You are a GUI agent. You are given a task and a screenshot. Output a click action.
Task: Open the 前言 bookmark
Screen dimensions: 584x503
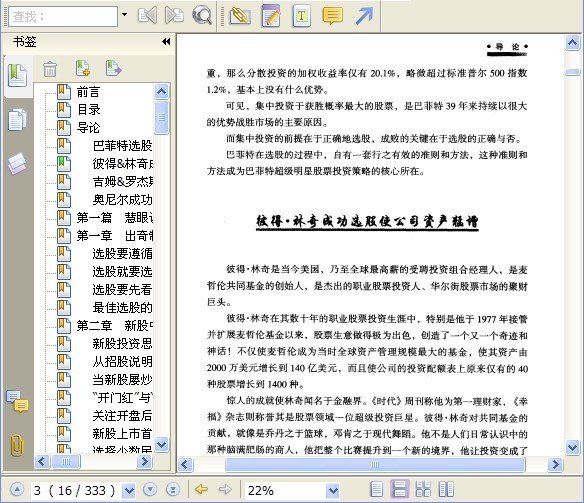point(88,92)
